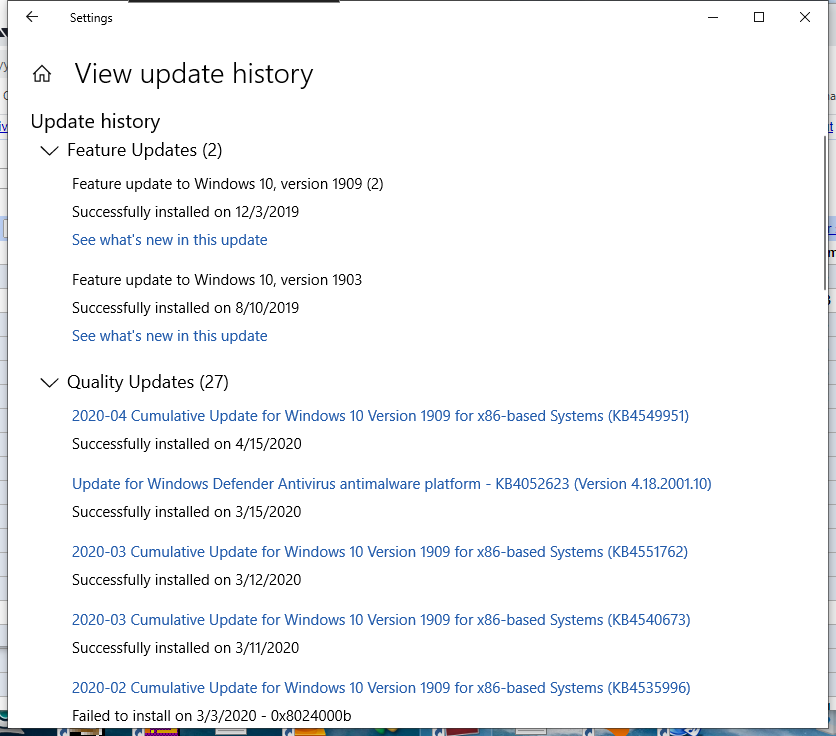Open the KB4535996 cumulative update link

pyautogui.click(x=381, y=687)
